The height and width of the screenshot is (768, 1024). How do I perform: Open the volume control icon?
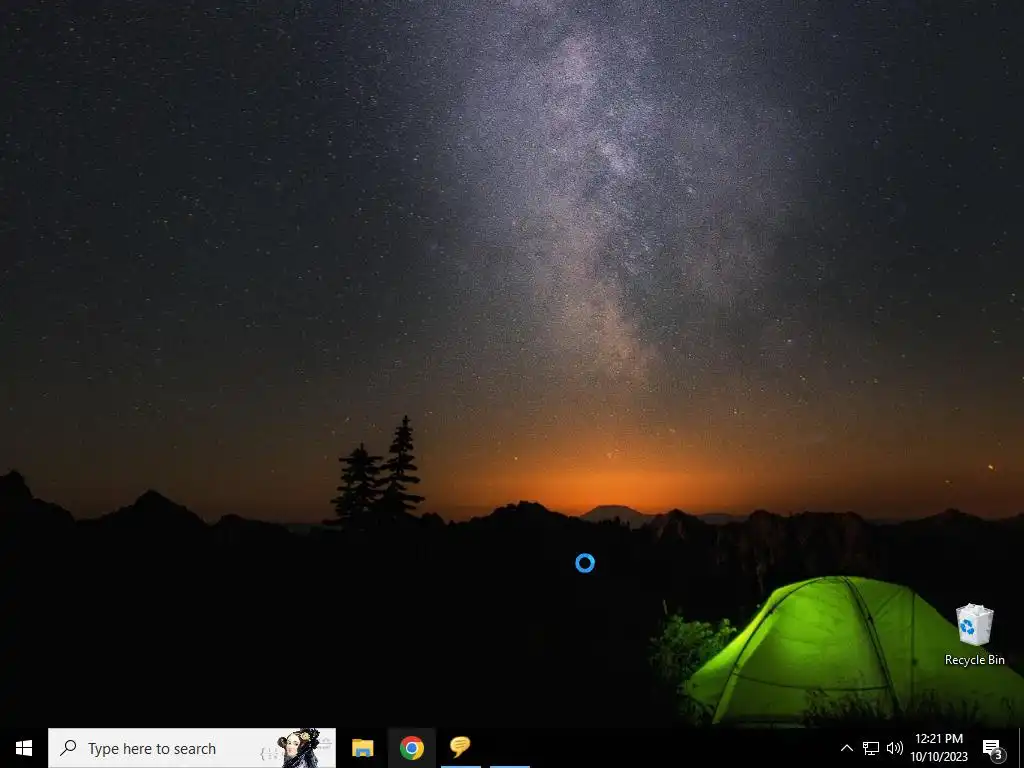pyautogui.click(x=895, y=748)
